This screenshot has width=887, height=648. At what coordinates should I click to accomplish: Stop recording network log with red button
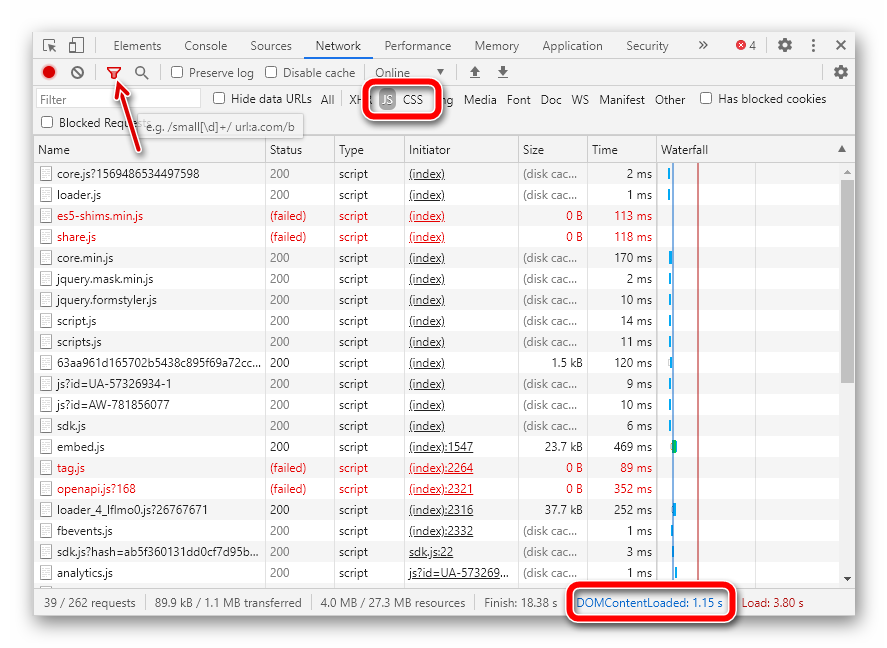[49, 72]
